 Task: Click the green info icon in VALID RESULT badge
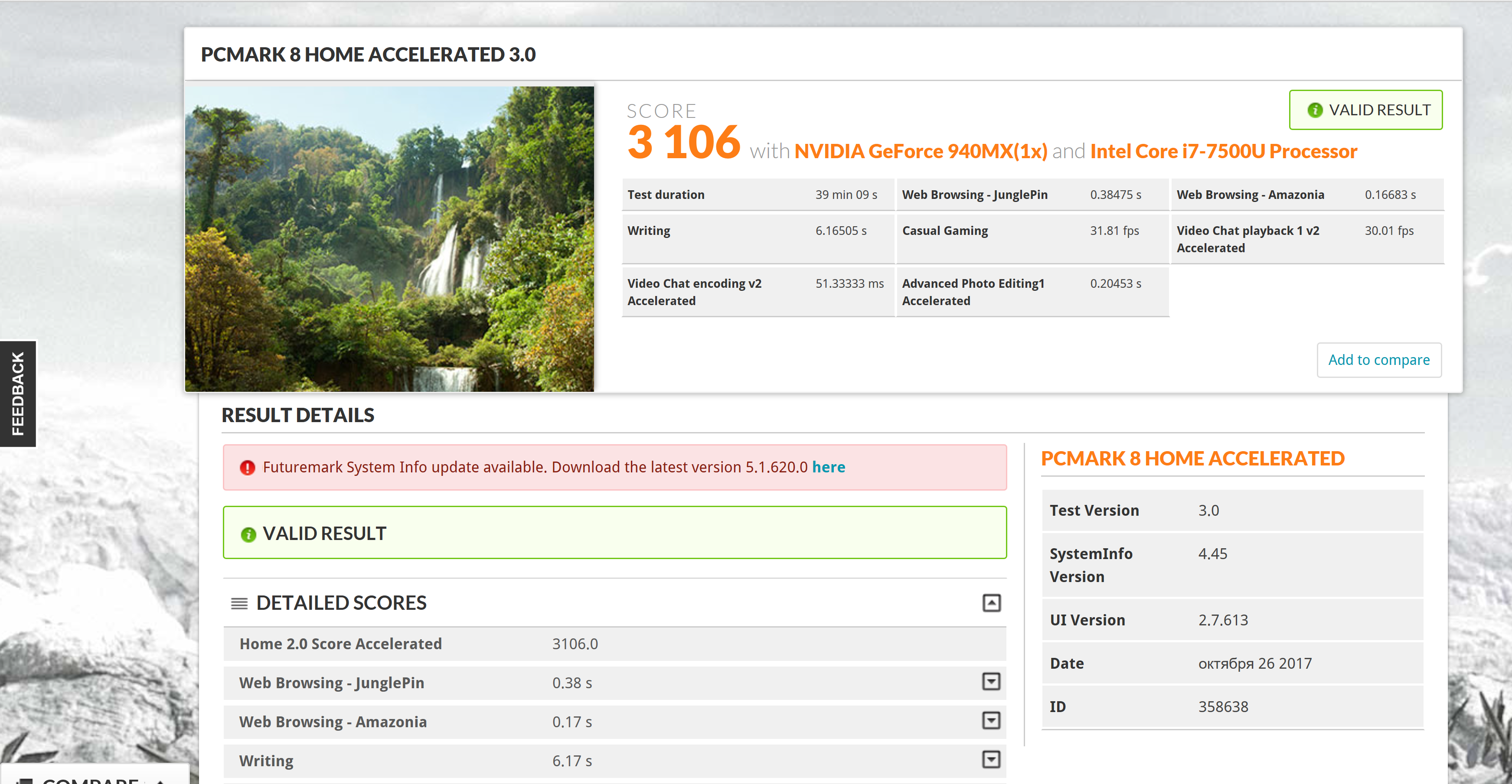[1315, 111]
